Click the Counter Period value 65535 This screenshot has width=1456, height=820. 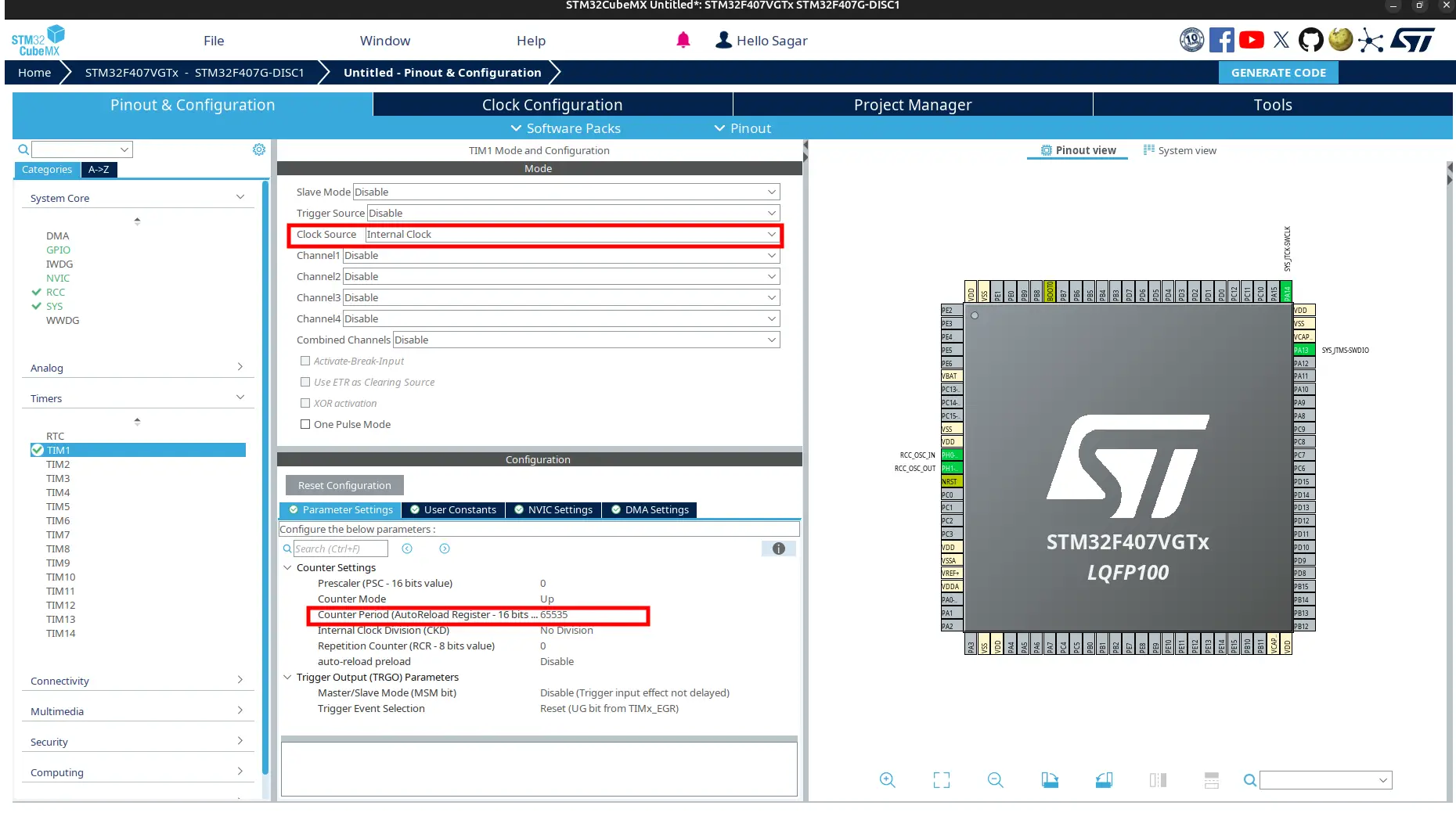pos(554,615)
